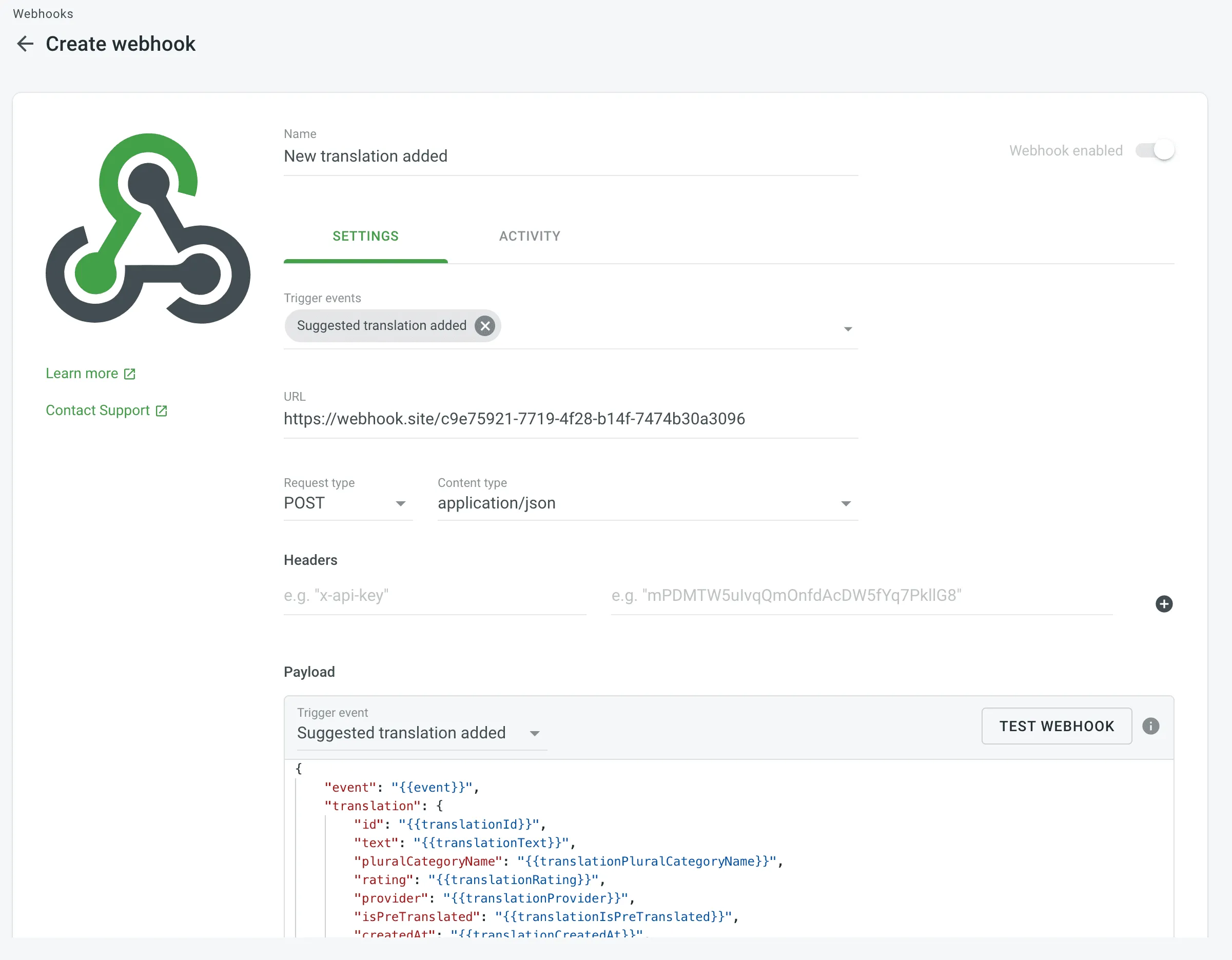Remove the 'Suggested translation added' trigger chip
1232x960 pixels.
pyautogui.click(x=484, y=325)
